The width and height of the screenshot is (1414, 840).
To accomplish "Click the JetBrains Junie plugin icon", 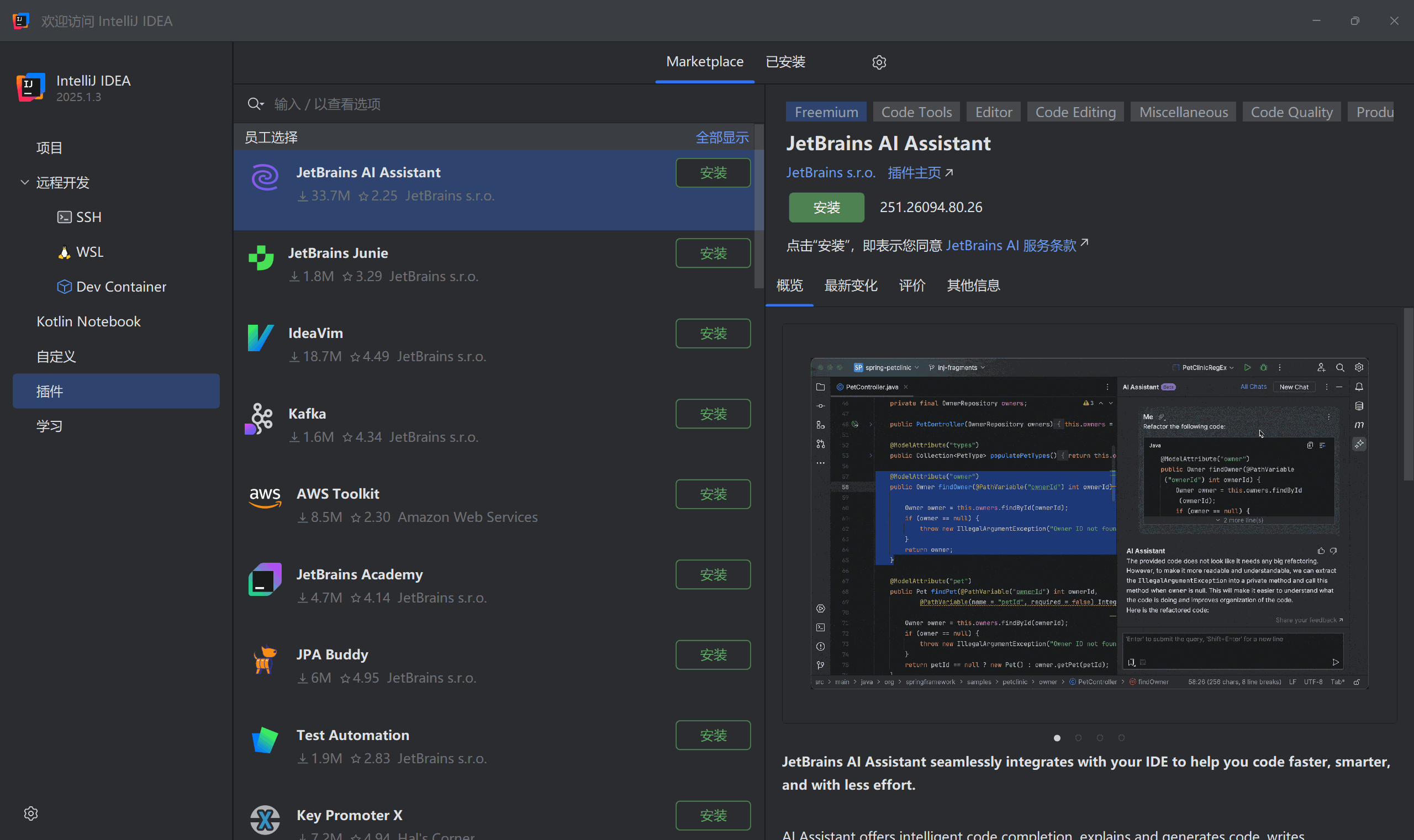I will 261,258.
